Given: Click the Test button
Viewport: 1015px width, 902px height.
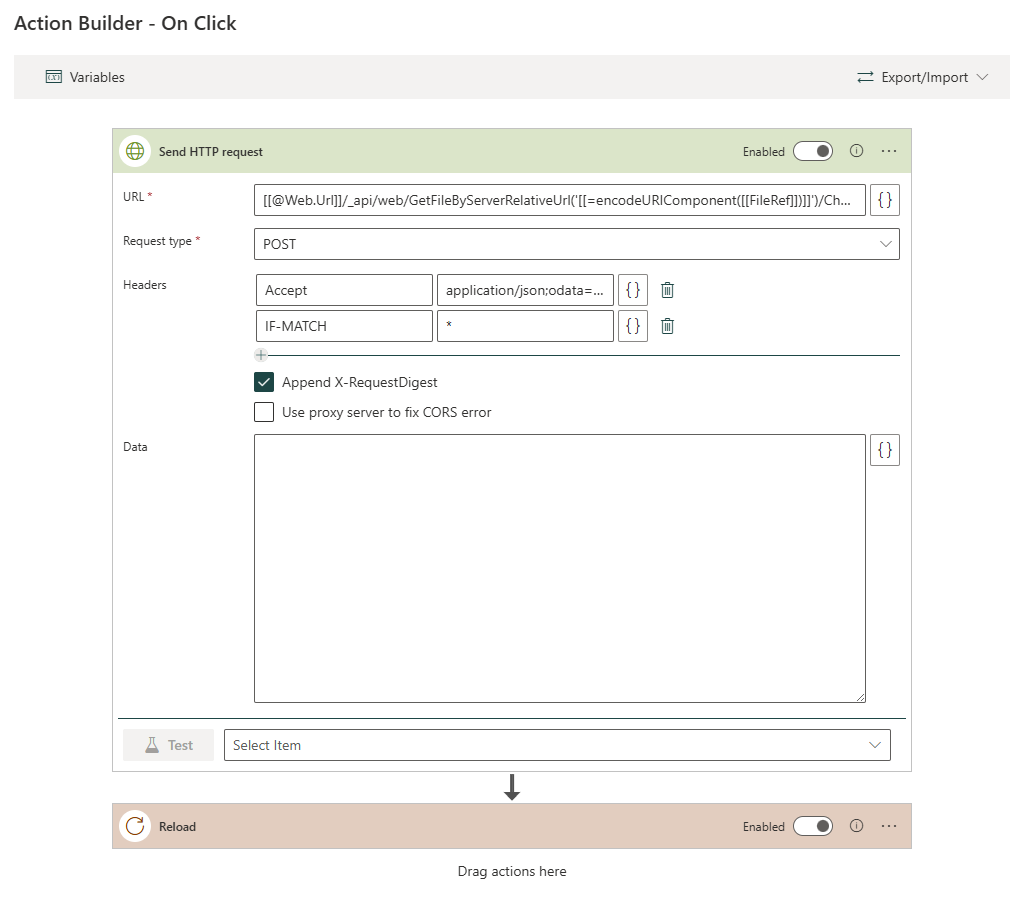Looking at the screenshot, I should pos(168,745).
